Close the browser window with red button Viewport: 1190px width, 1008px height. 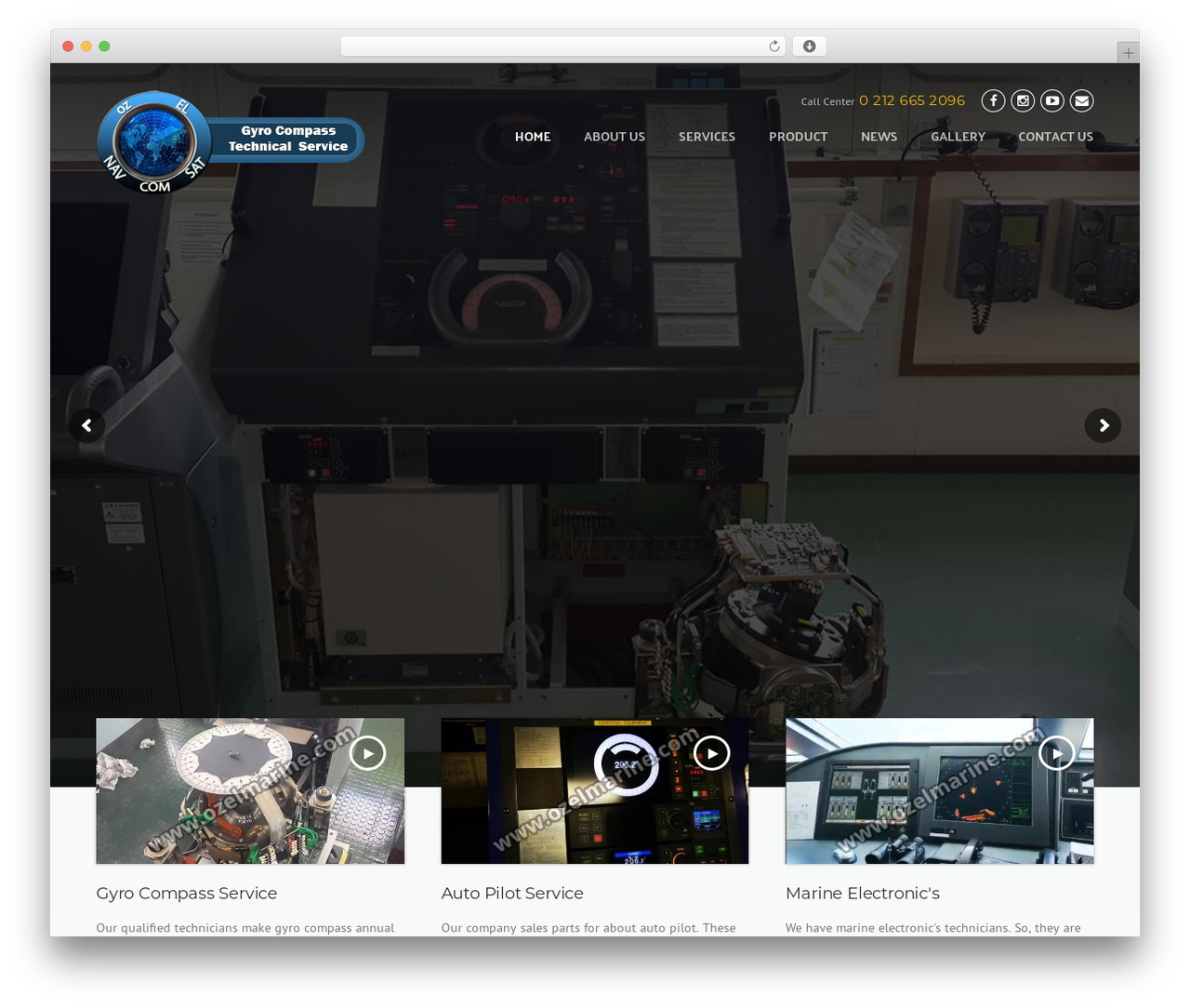[x=68, y=46]
